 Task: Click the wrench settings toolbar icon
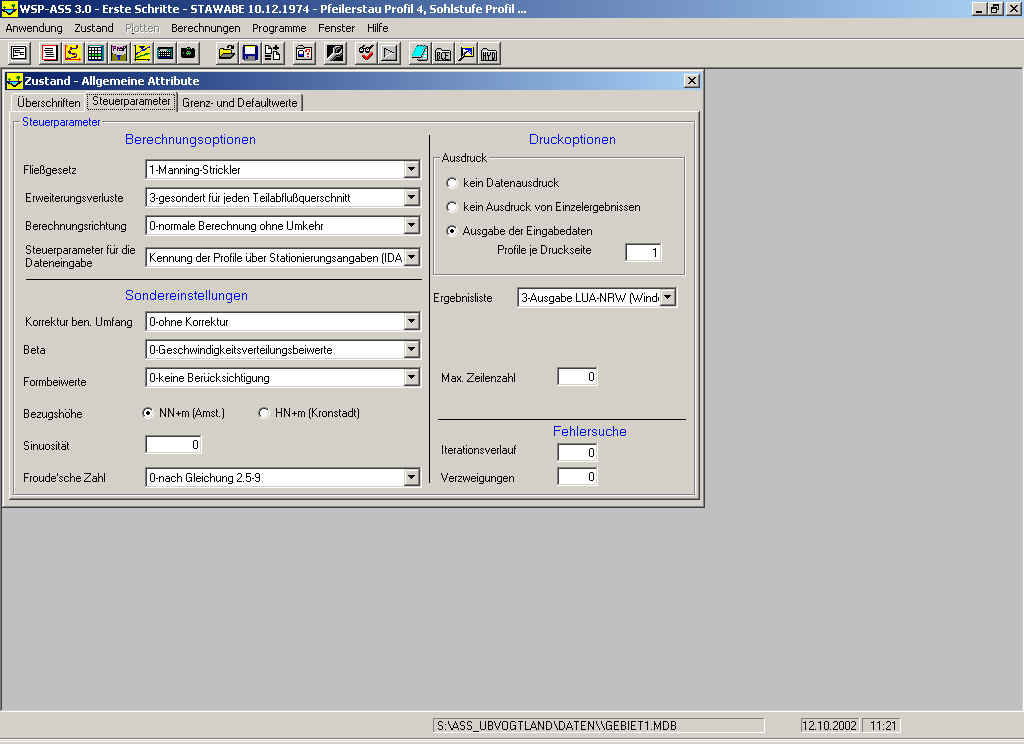point(335,53)
